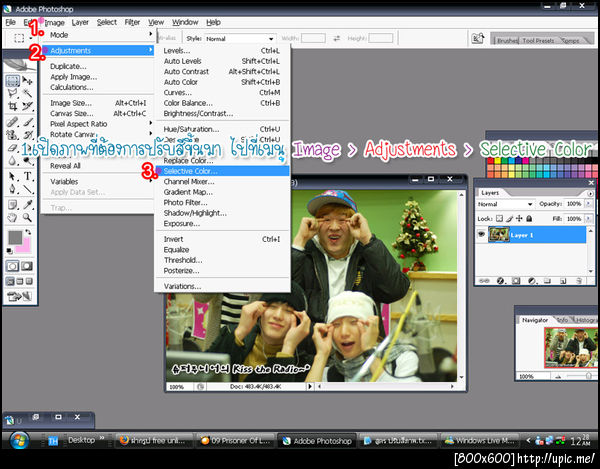This screenshot has width=600, height=469.
Task: Click the create new layer icon
Action: point(563,281)
